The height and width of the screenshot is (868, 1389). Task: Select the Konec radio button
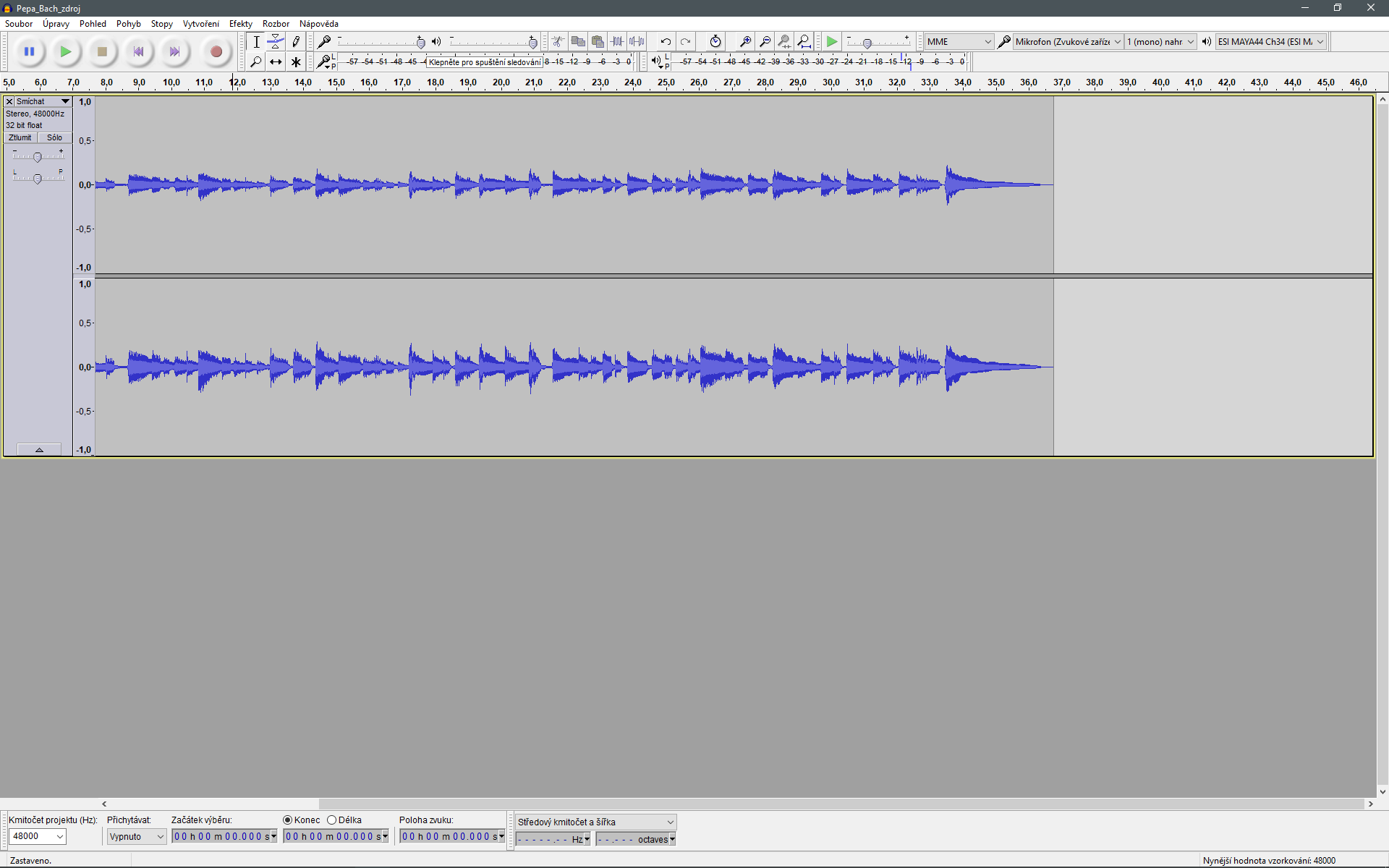pyautogui.click(x=288, y=820)
